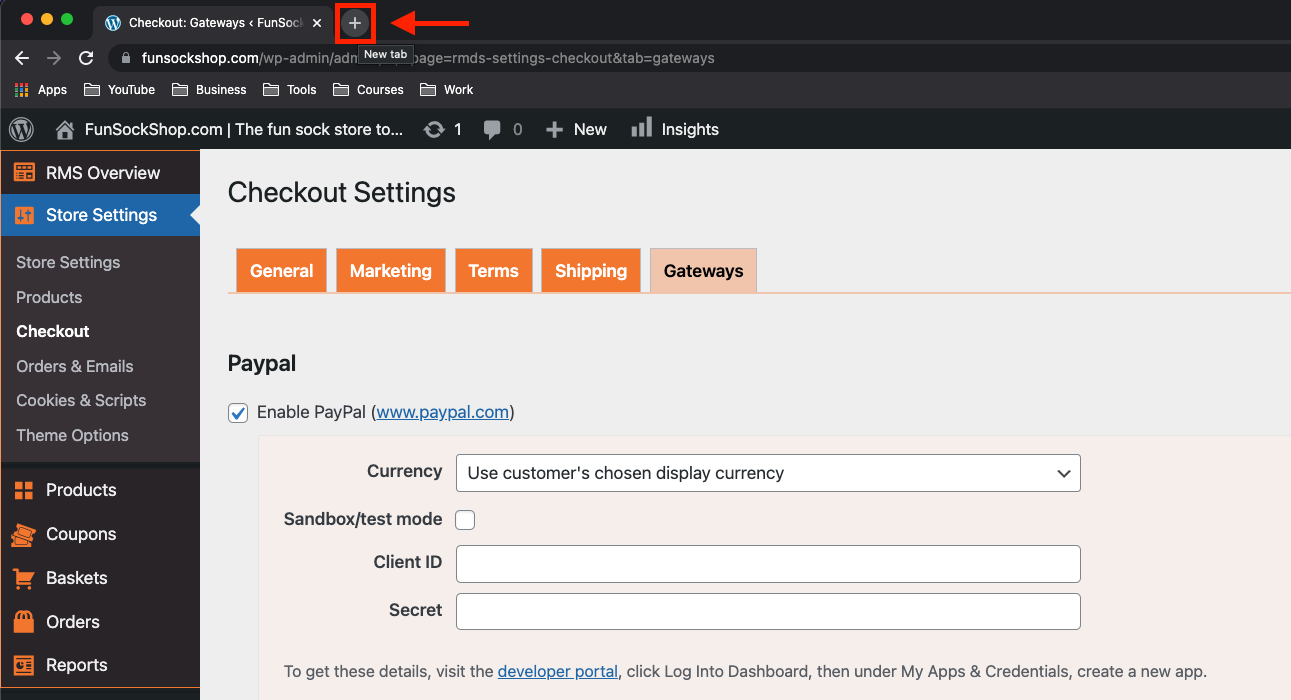Open the Store Settings submenu item
Image resolution: width=1291 pixels, height=700 pixels.
[68, 262]
